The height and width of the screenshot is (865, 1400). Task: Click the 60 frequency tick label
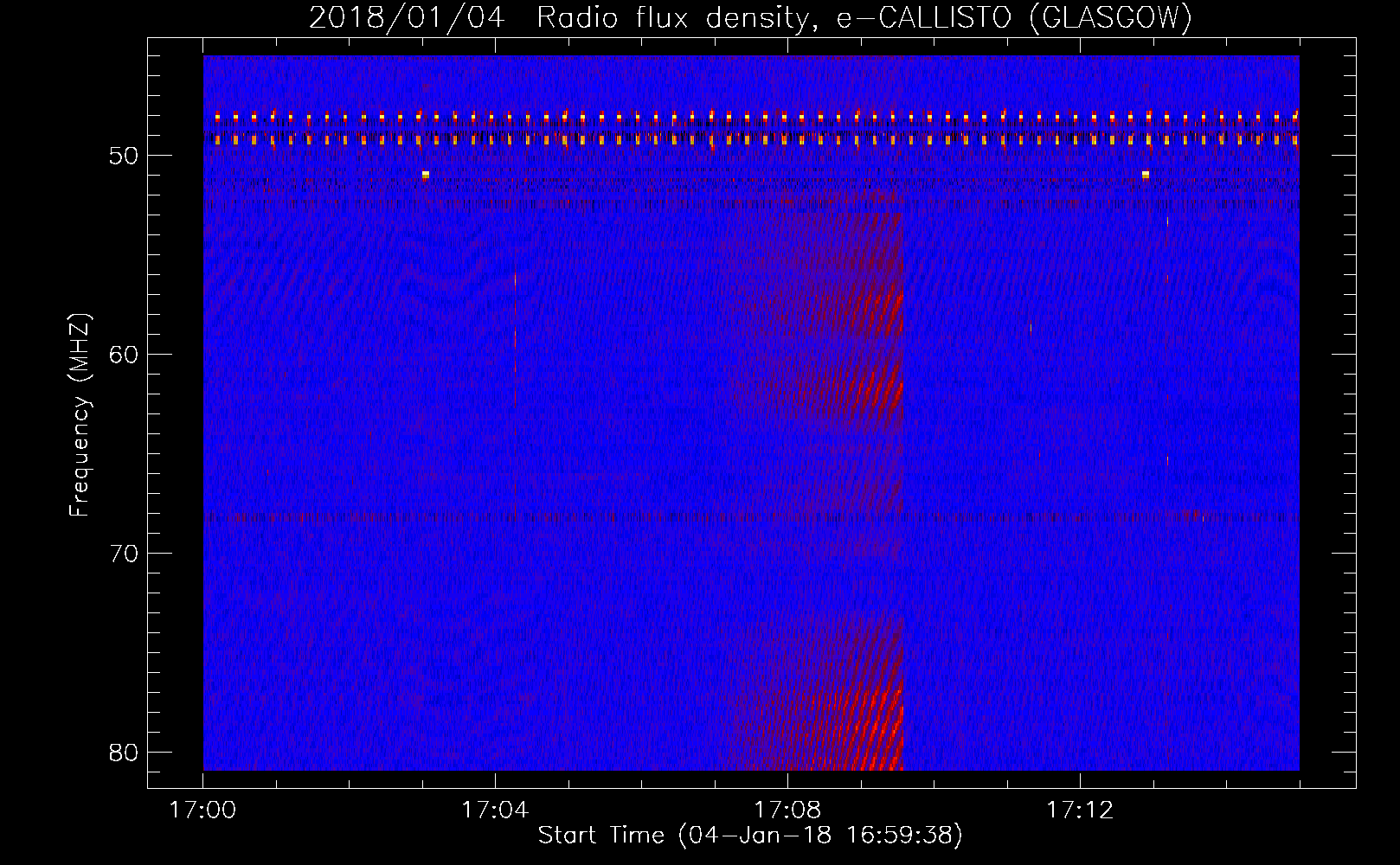click(x=124, y=355)
